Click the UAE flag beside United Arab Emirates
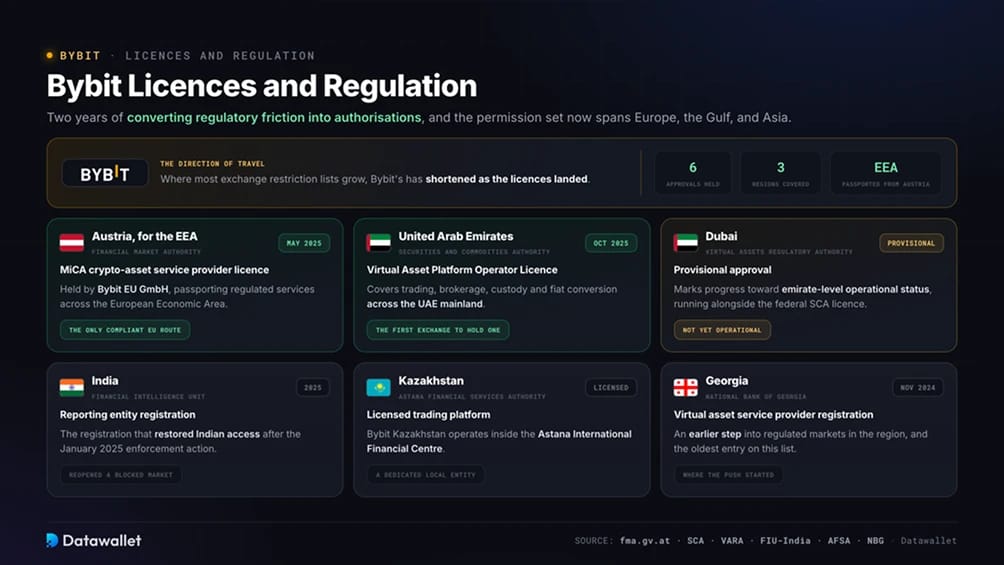 tap(378, 243)
